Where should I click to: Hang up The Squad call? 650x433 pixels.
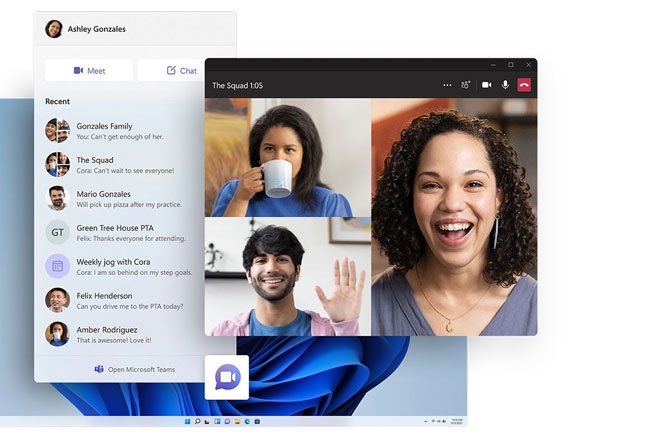click(x=524, y=85)
